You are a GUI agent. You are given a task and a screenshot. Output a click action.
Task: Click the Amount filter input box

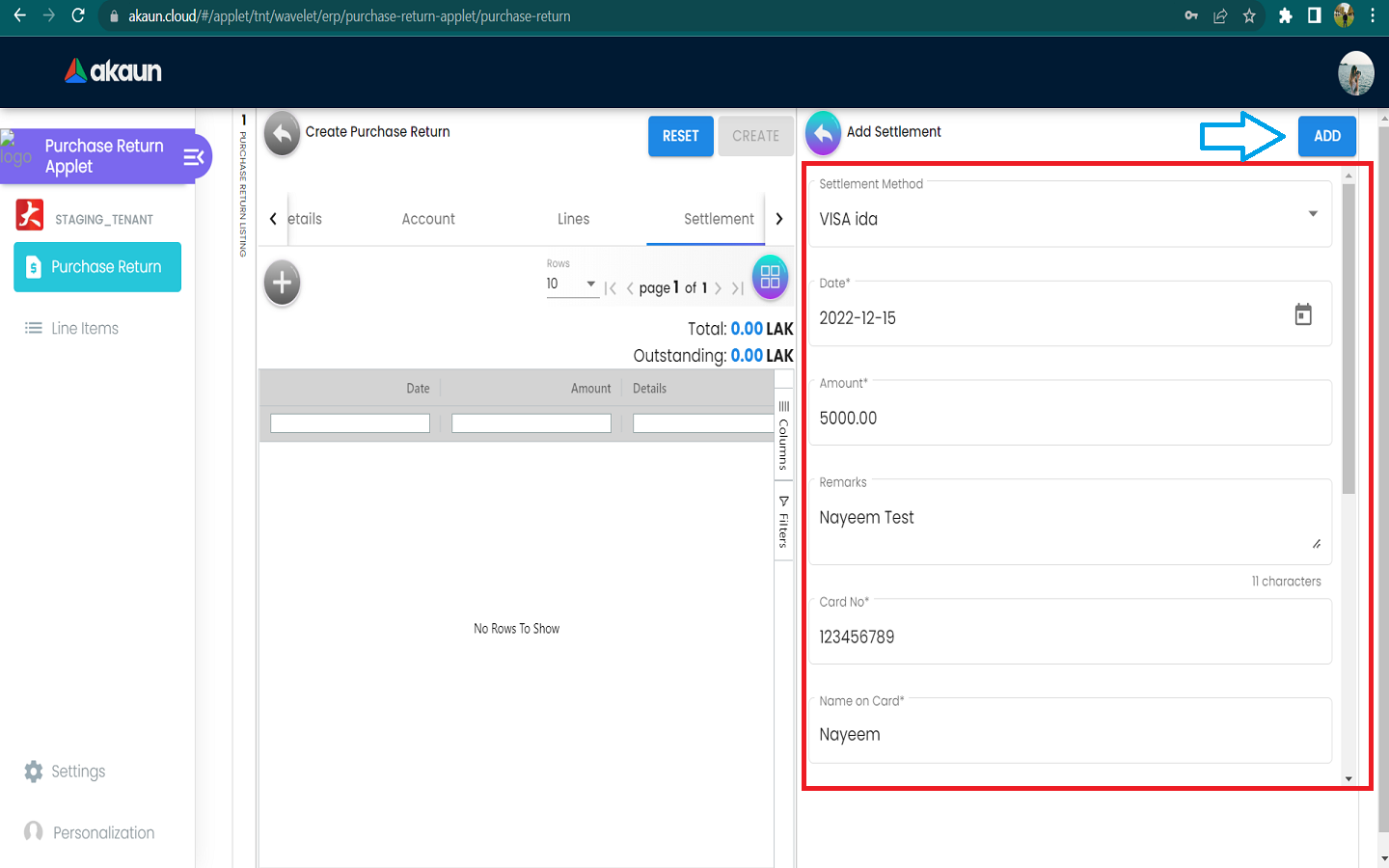click(531, 422)
